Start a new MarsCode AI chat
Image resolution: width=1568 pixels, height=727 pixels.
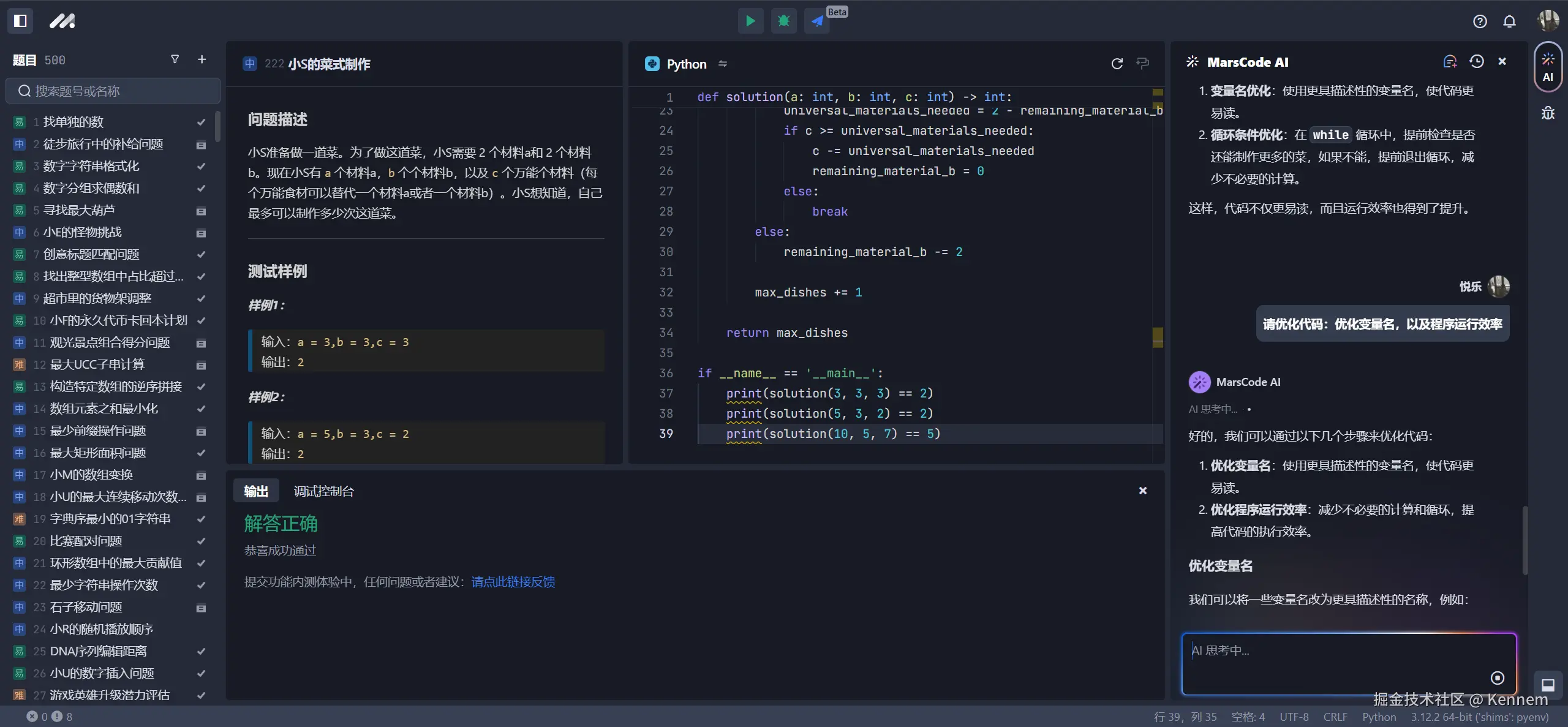click(x=1449, y=62)
